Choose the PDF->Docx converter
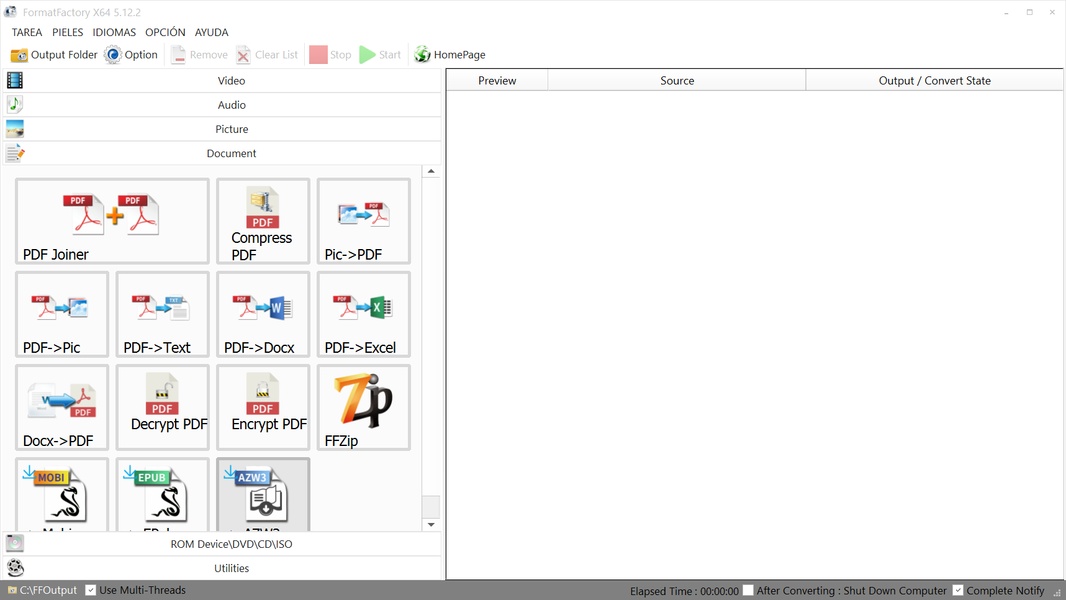This screenshot has height=600, width=1066. click(x=263, y=314)
